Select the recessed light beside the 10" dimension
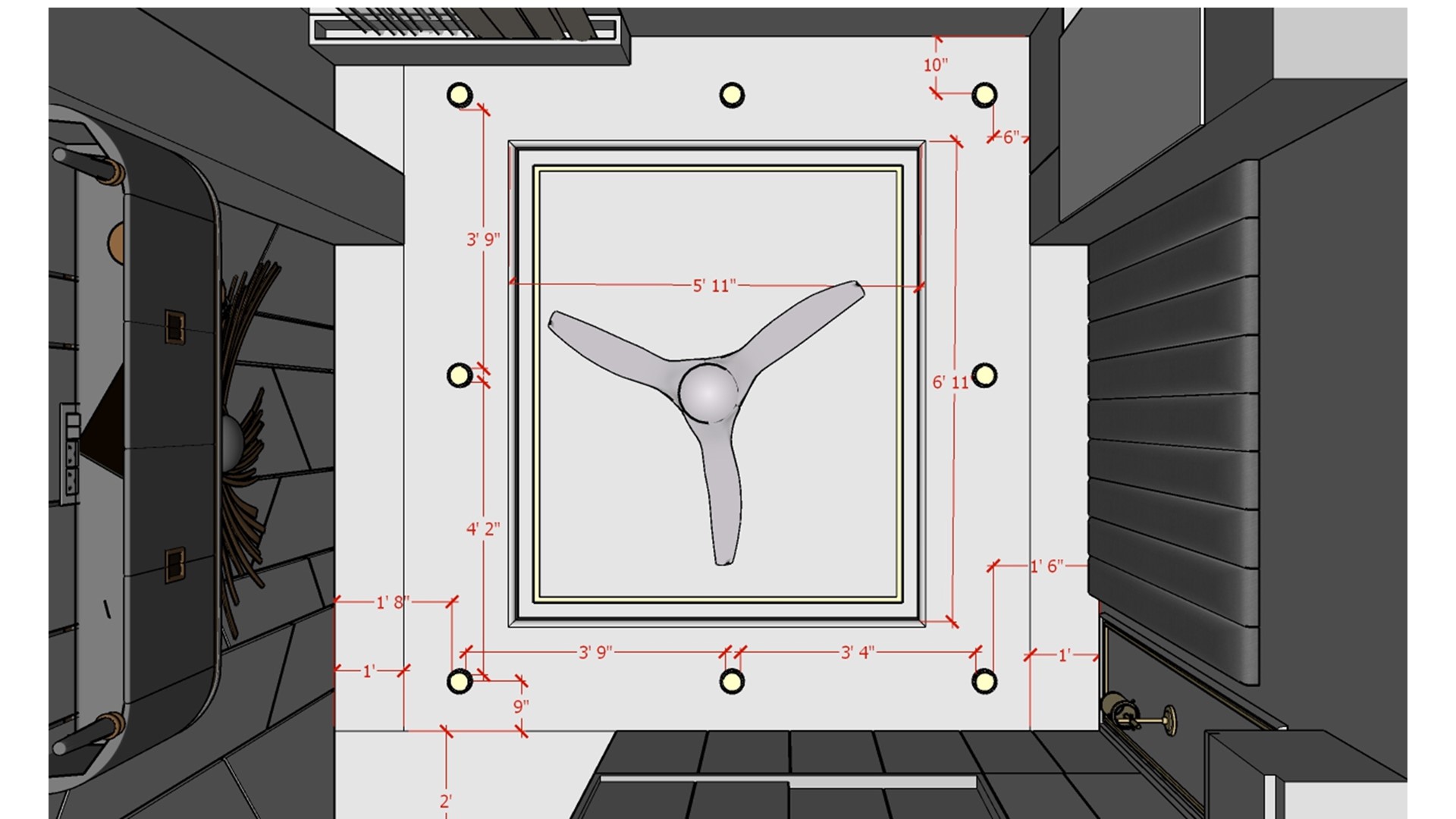The image size is (1456, 819). coord(984,95)
